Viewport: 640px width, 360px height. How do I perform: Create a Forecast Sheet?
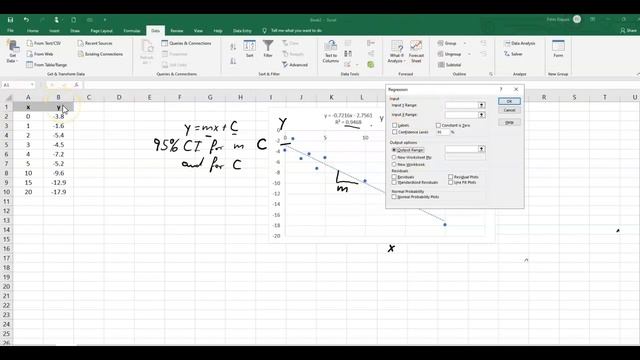pos(416,52)
